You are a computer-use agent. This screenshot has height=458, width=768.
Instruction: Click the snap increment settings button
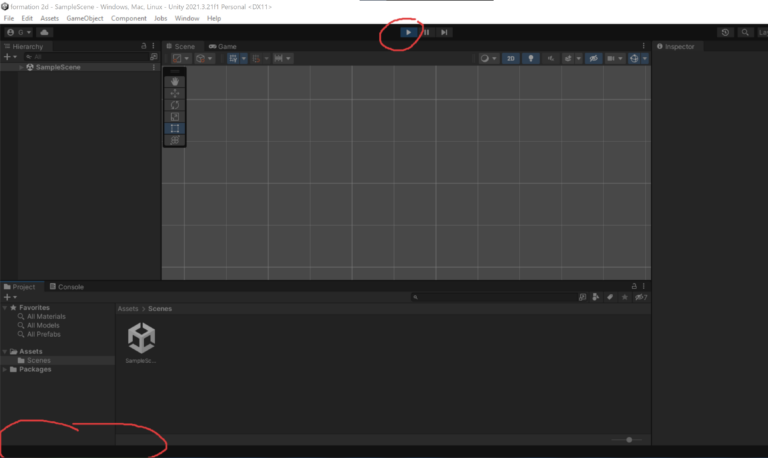[283, 58]
